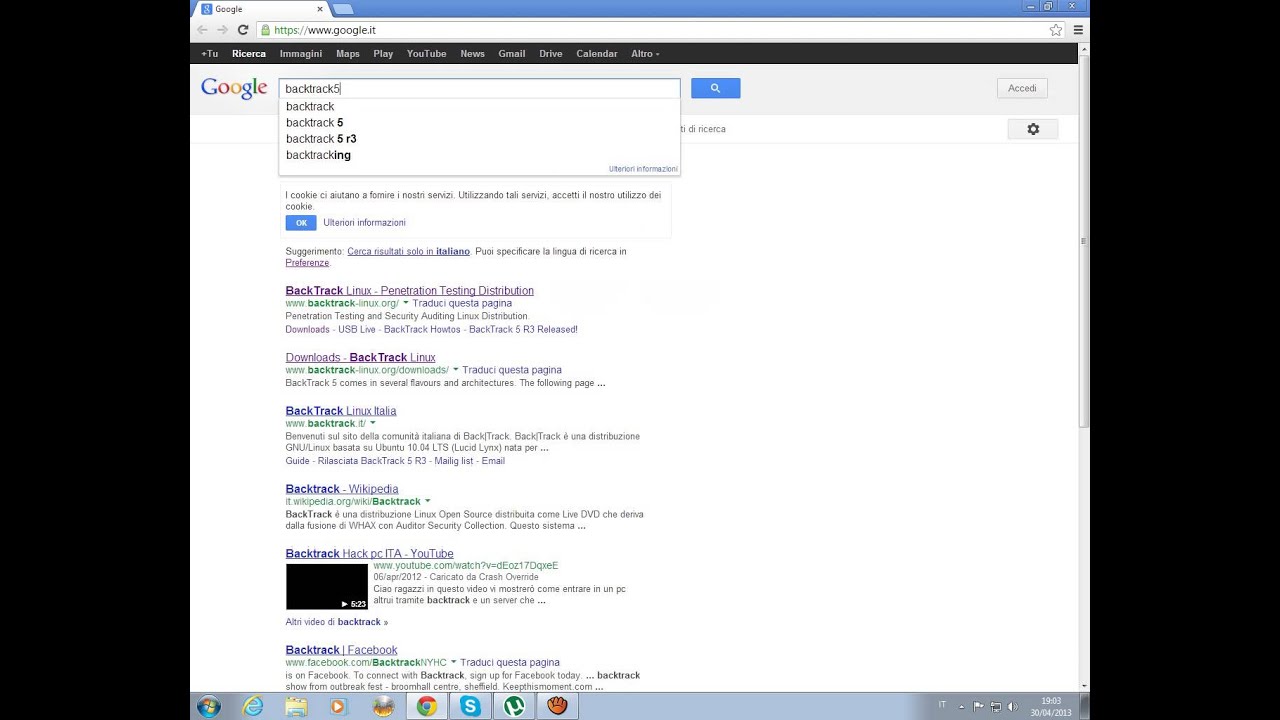
Task: Click forward navigation arrow
Action: point(222,30)
